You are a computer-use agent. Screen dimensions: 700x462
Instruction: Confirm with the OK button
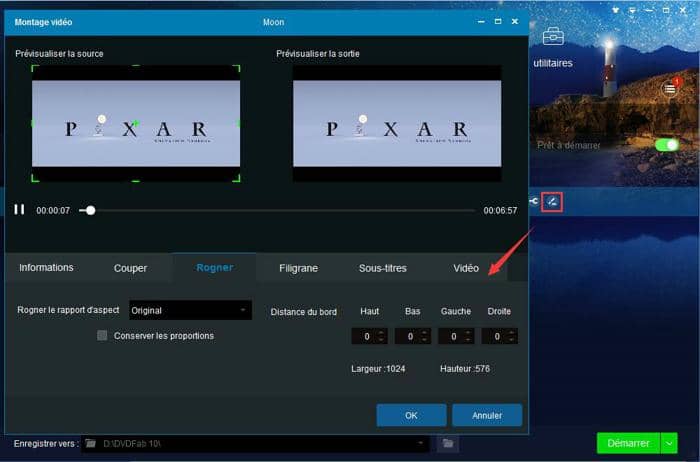coord(411,415)
